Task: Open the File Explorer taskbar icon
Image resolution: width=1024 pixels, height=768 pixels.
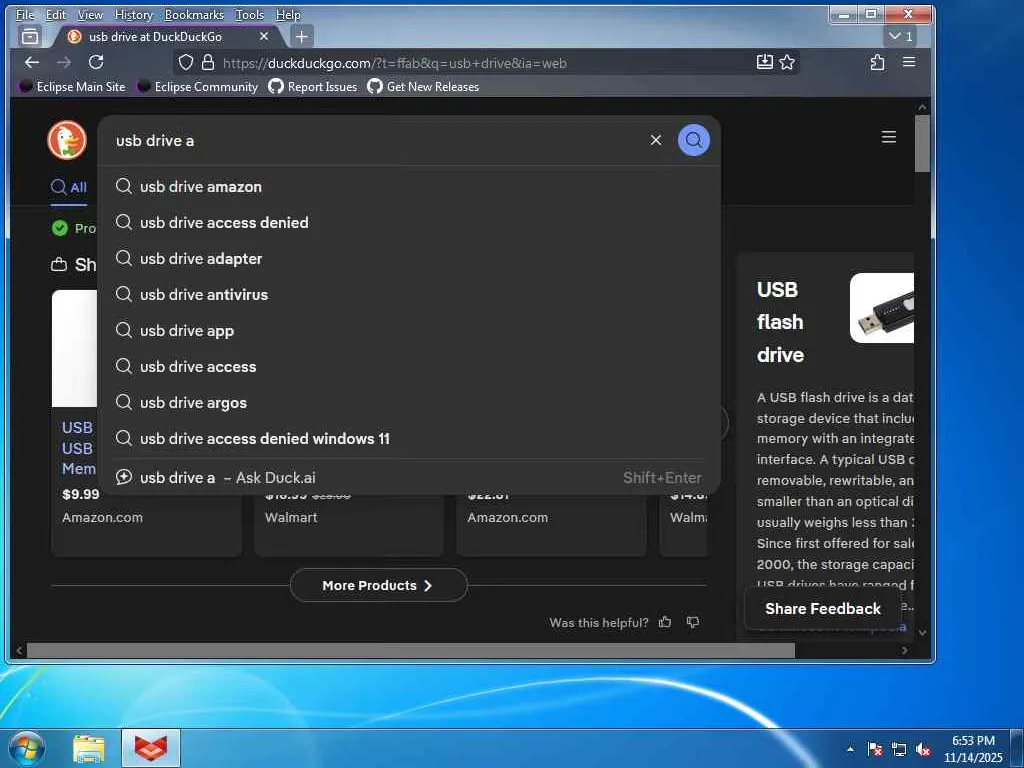Action: [89, 748]
